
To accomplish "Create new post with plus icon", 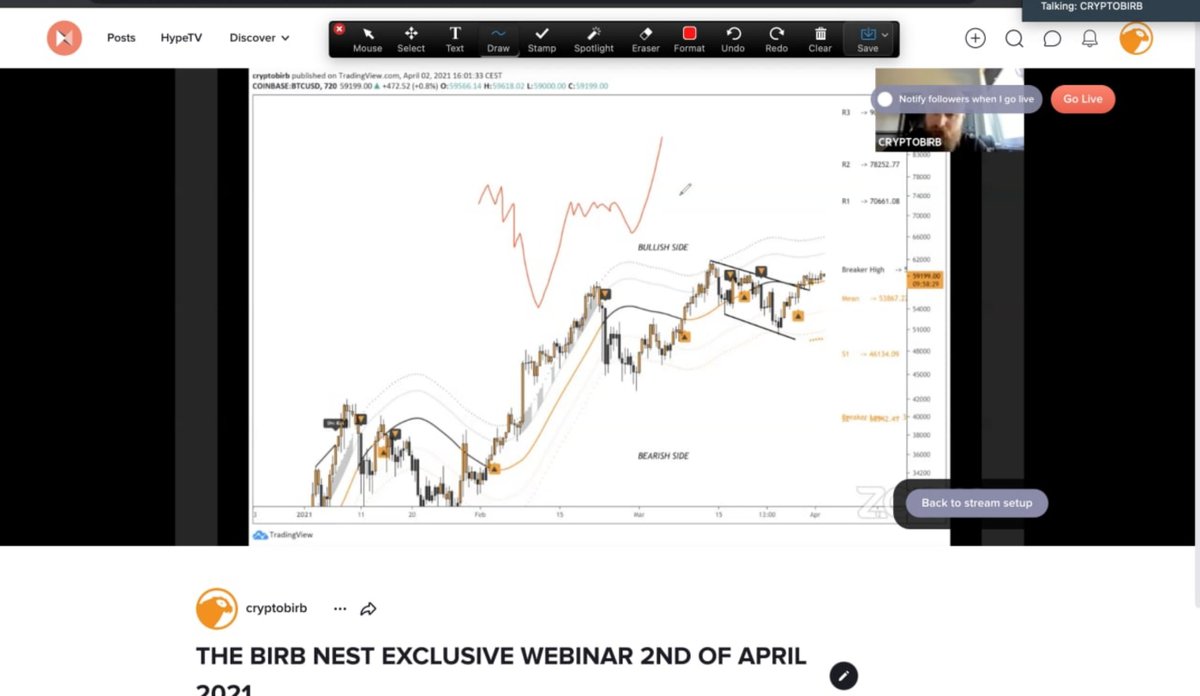I will click(x=975, y=38).
